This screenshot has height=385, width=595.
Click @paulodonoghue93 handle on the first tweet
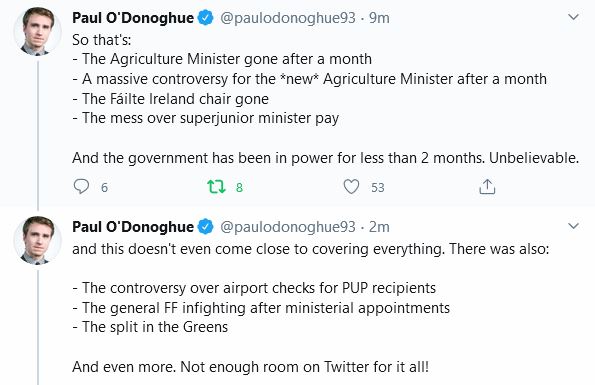pyautogui.click(x=288, y=18)
